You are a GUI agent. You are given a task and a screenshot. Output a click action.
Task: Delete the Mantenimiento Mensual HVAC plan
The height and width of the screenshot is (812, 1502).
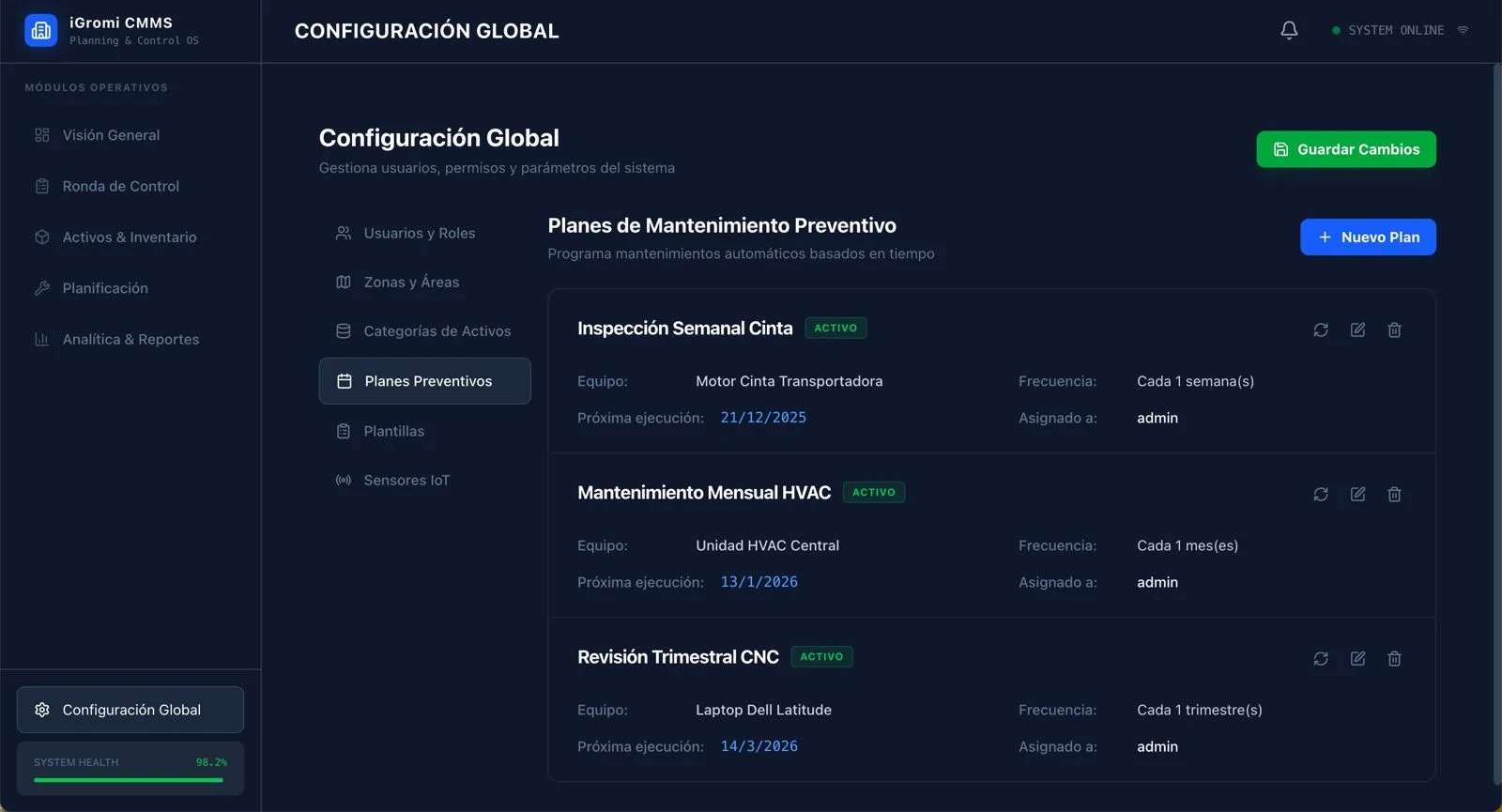pyautogui.click(x=1394, y=494)
